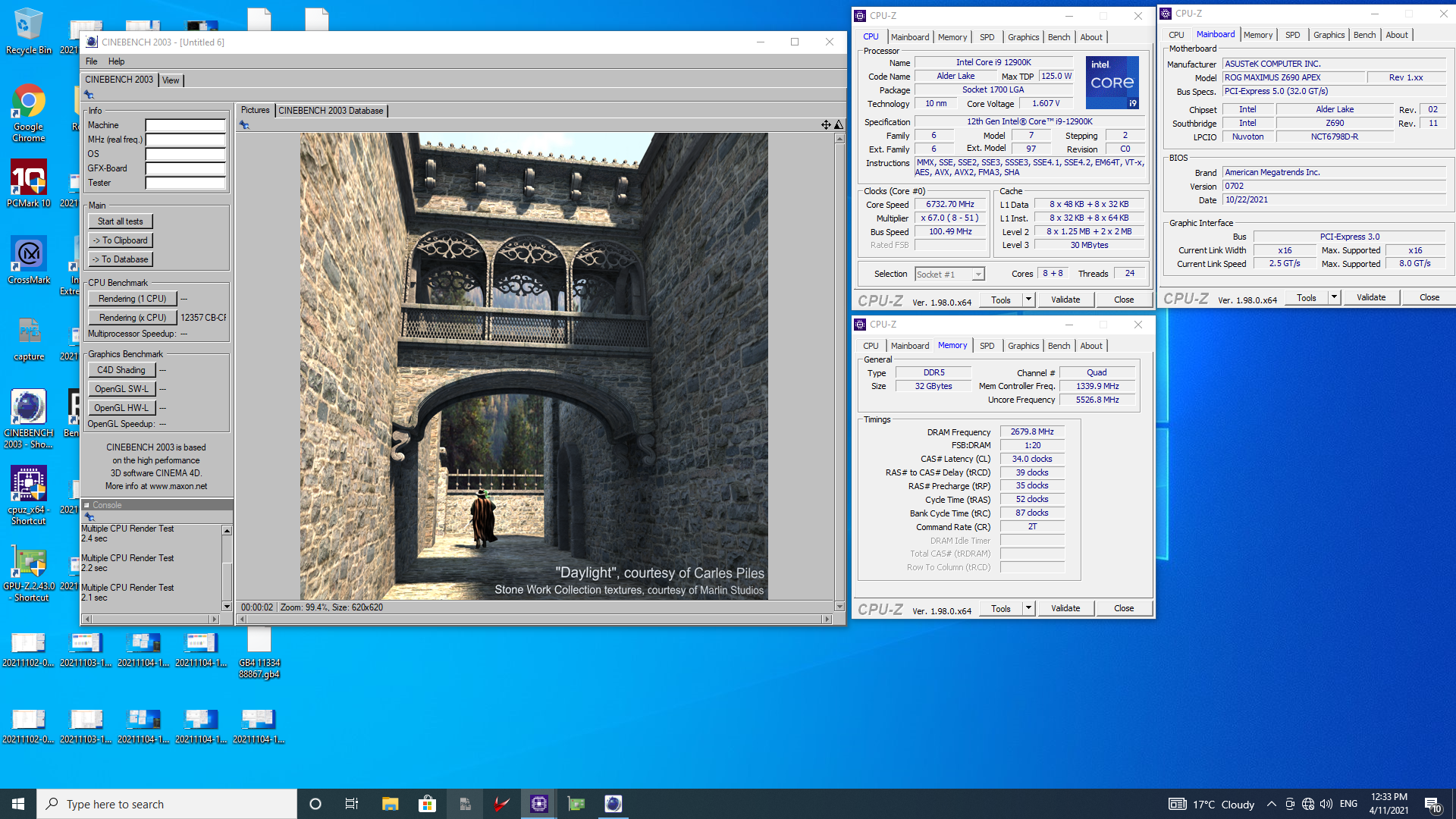The height and width of the screenshot is (819, 1456).
Task: Click the Machine input field
Action: [x=185, y=125]
